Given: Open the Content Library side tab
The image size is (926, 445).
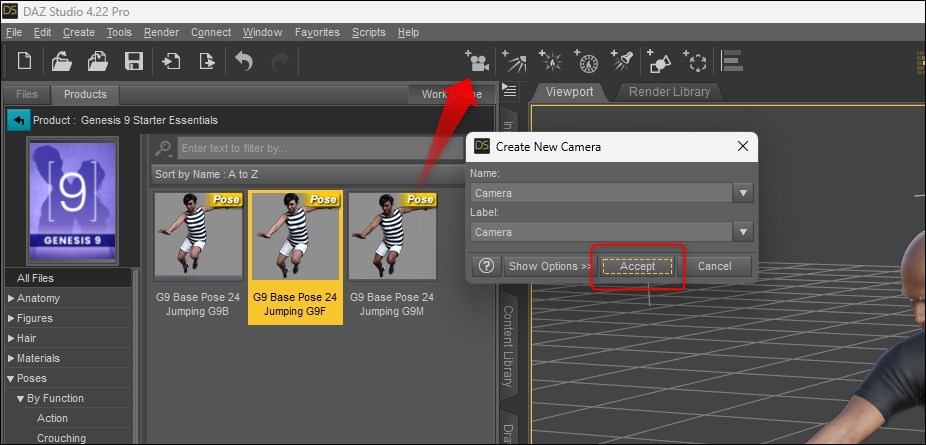Looking at the screenshot, I should 507,346.
